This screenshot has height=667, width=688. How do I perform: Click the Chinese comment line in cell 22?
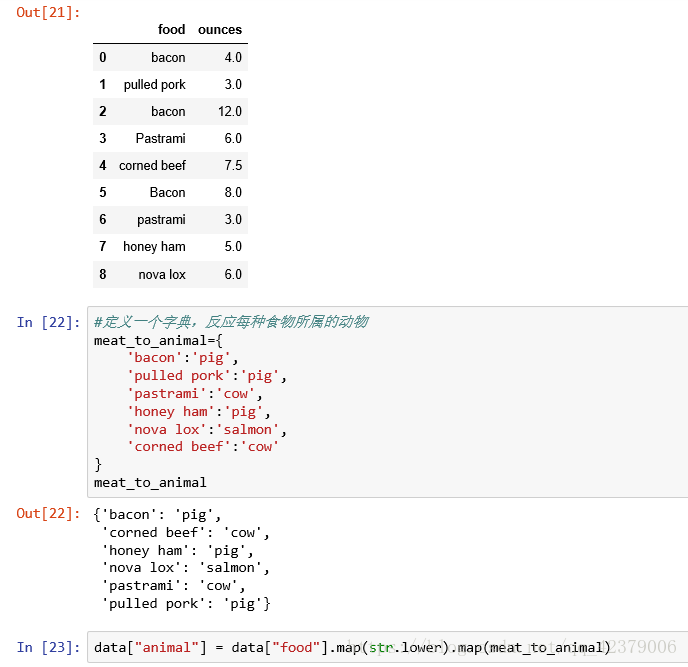tap(231, 322)
